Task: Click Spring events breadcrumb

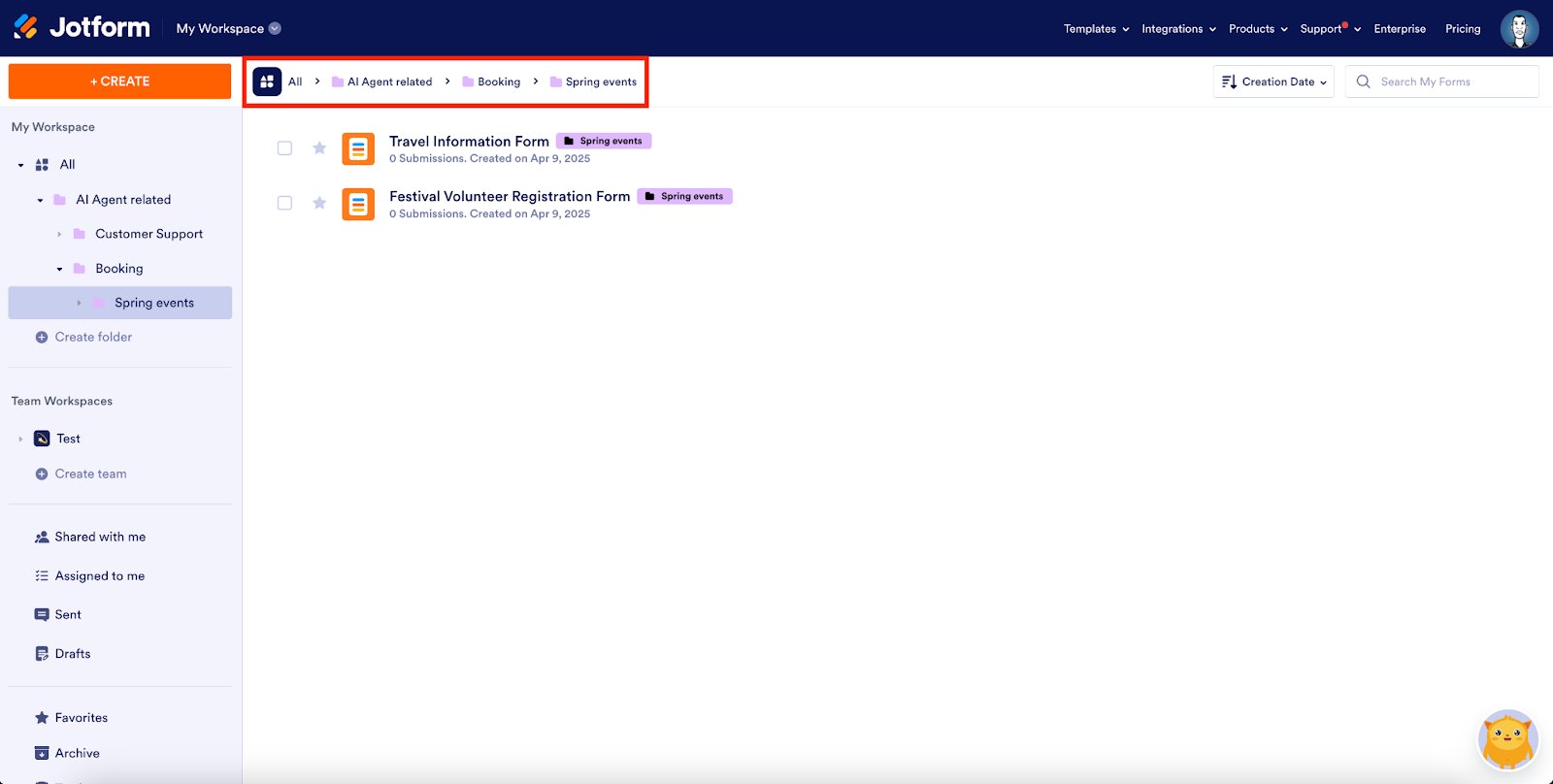Action: pos(593,82)
